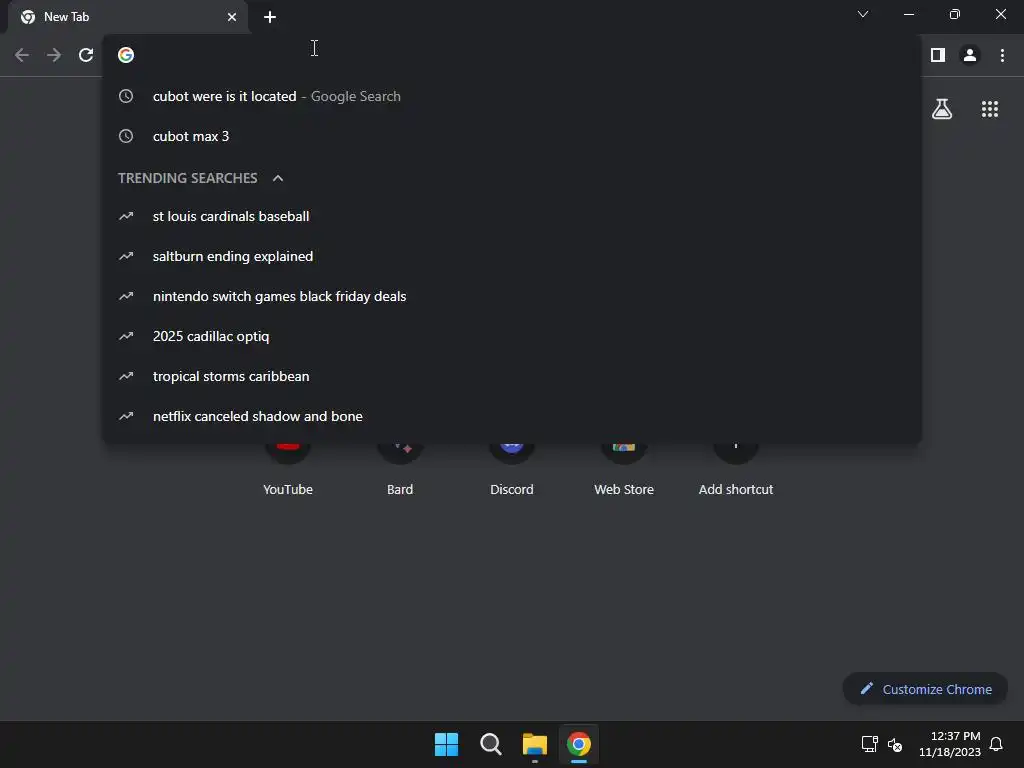This screenshot has height=768, width=1024.
Task: Click the Google logo in the address bar
Action: pos(126,55)
